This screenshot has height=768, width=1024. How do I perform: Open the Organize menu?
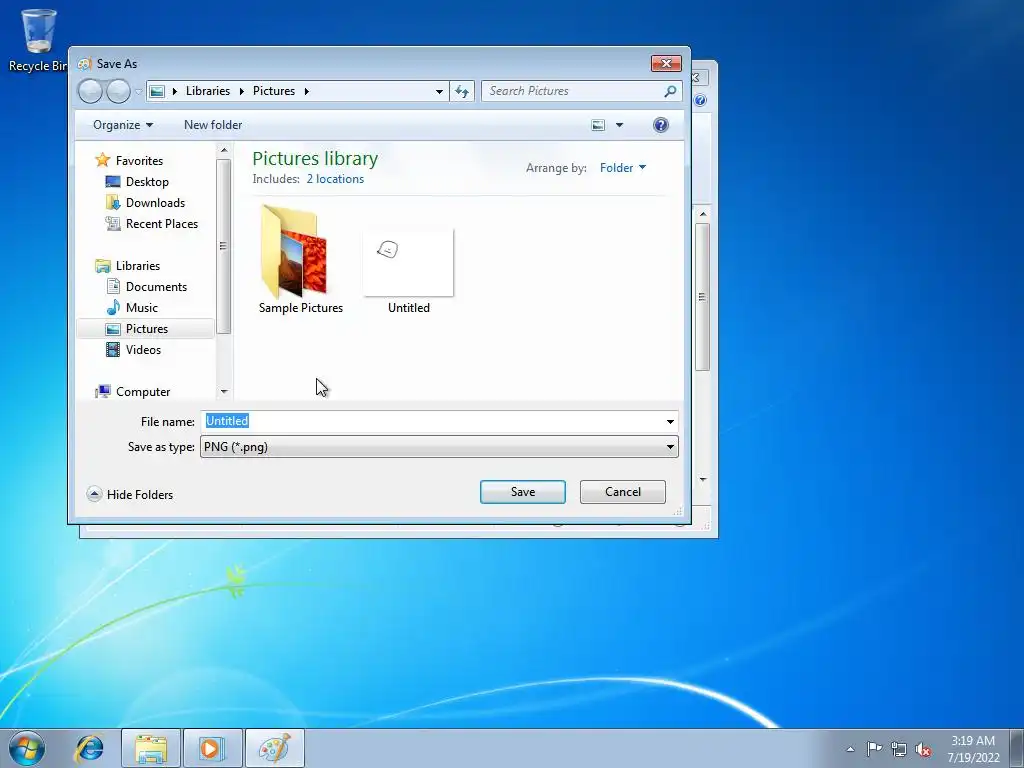point(123,125)
